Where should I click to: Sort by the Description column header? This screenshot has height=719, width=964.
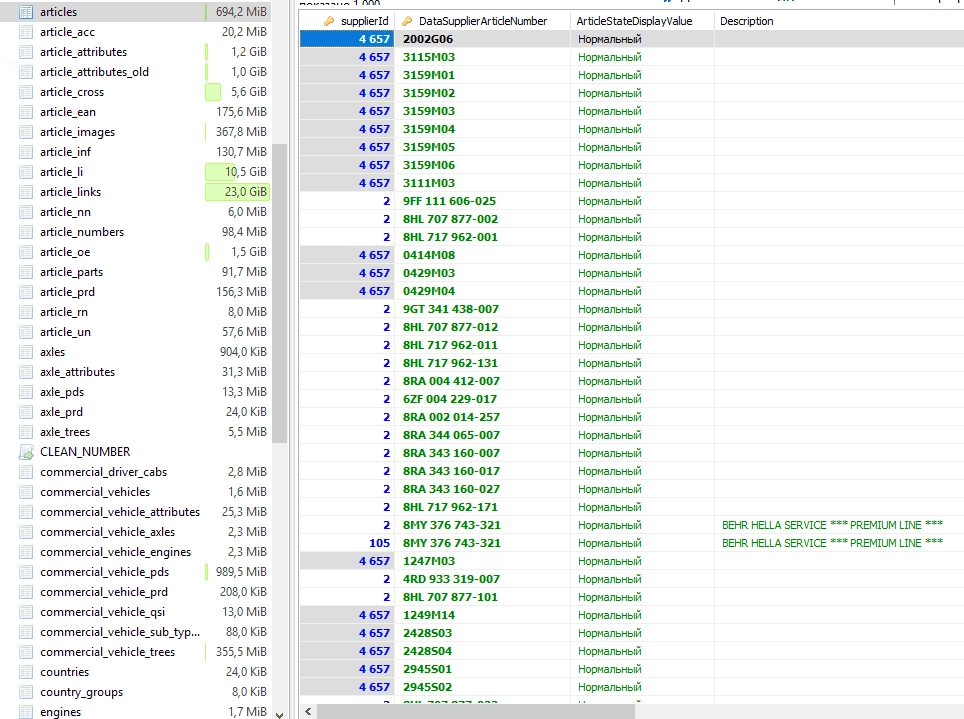pos(839,21)
